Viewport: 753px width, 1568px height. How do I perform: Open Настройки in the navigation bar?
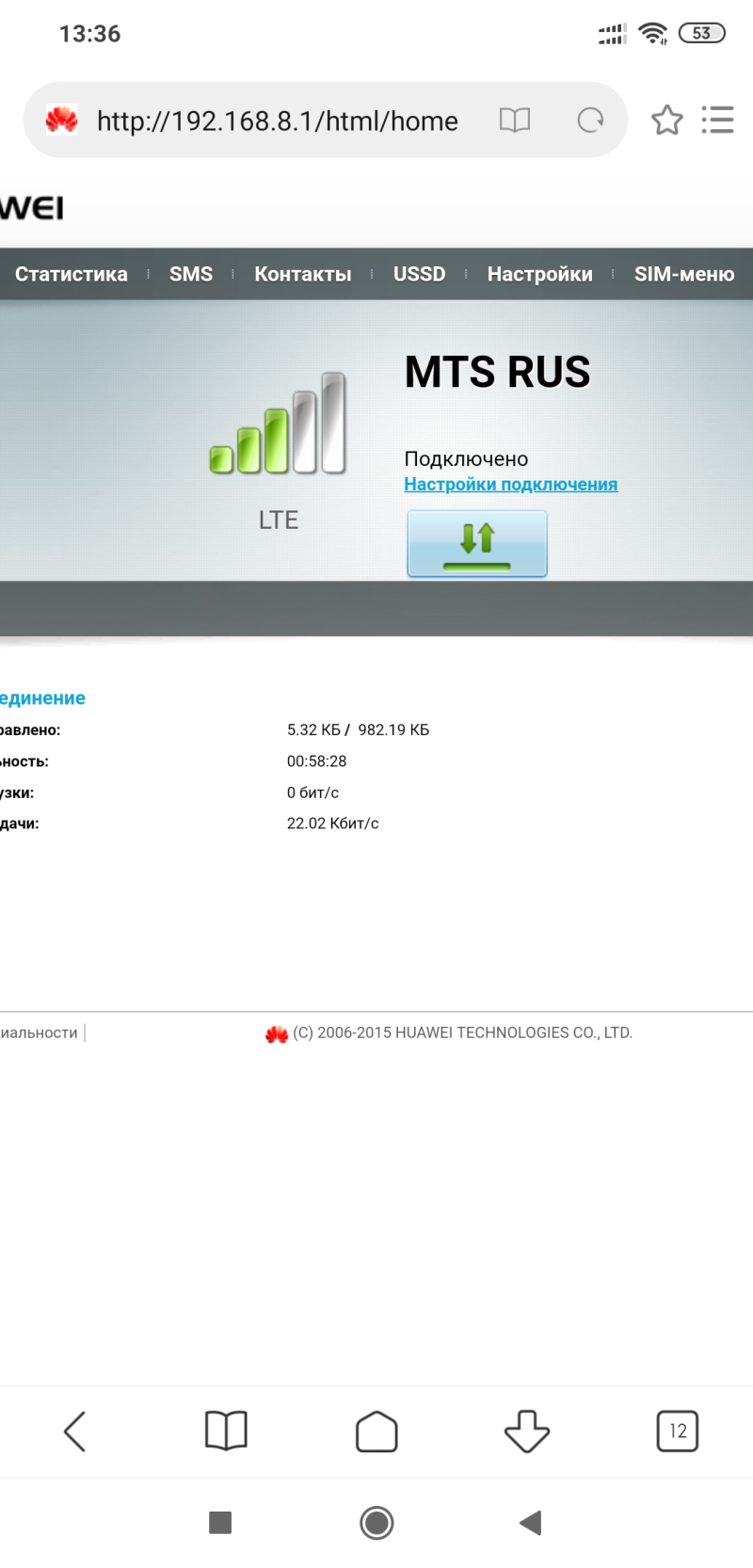click(x=540, y=274)
